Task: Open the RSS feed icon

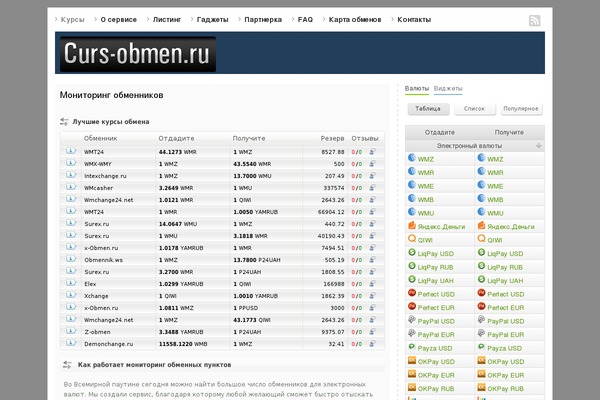Action: 534,20
